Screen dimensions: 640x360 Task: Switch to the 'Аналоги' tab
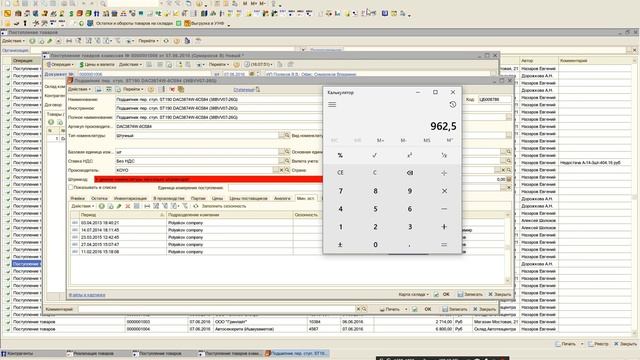coord(282,198)
